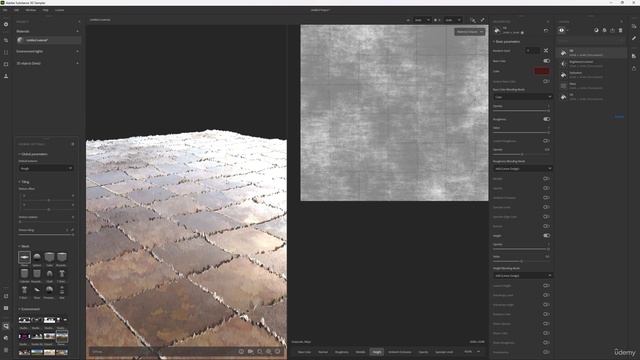Click the hand-shaped icon on right sidebar

634,68
